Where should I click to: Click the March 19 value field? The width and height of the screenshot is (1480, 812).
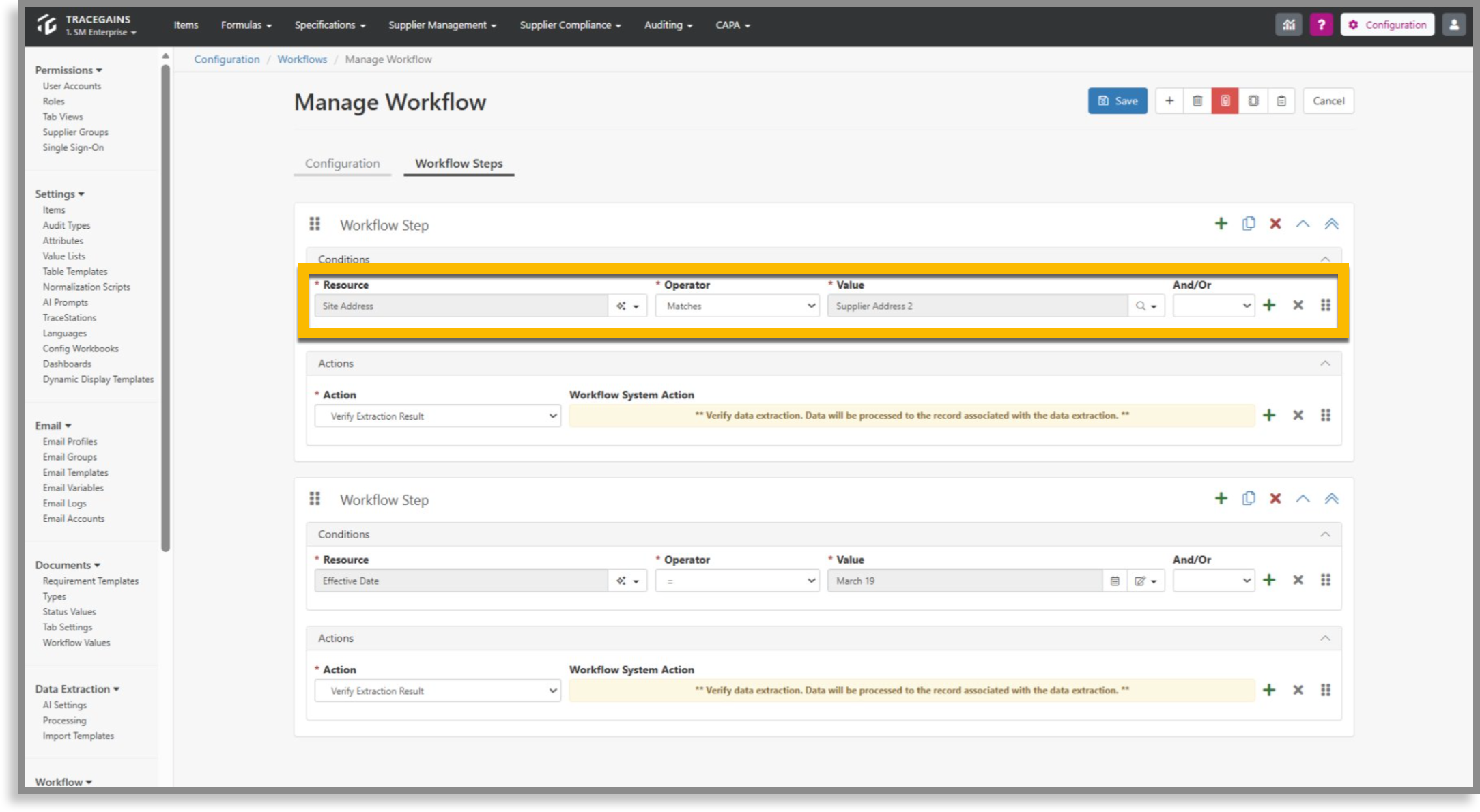click(965, 581)
